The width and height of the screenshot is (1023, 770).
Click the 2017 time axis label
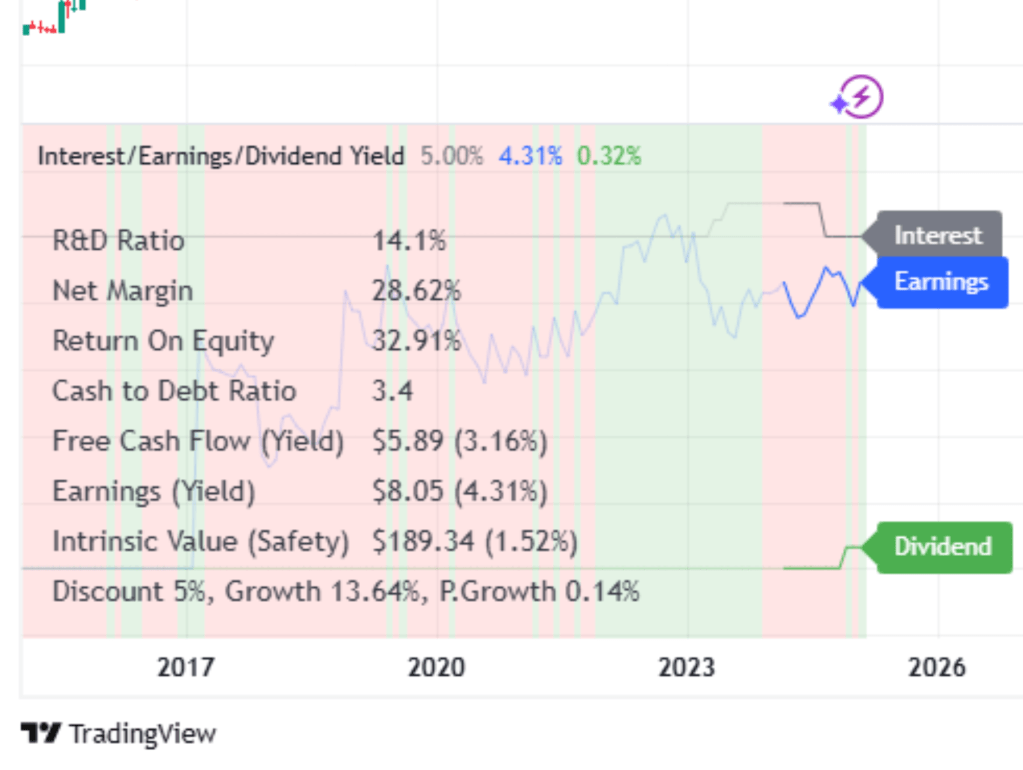[x=186, y=666]
